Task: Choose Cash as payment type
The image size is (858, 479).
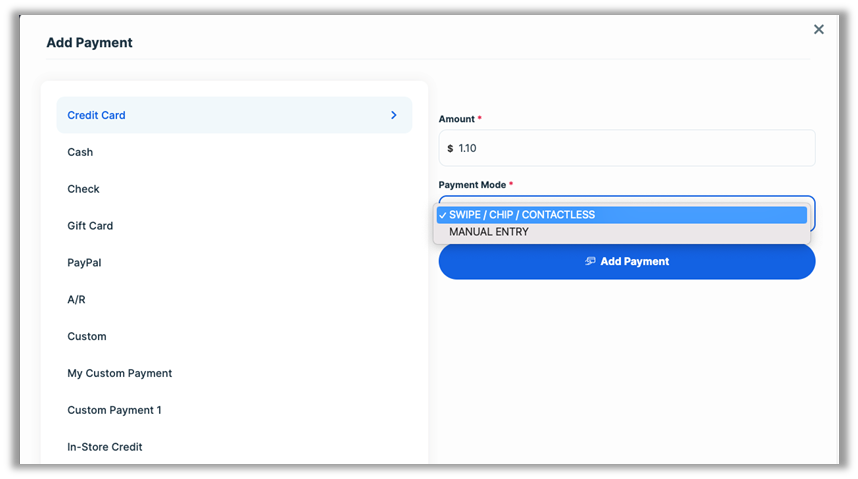Action: tap(80, 152)
